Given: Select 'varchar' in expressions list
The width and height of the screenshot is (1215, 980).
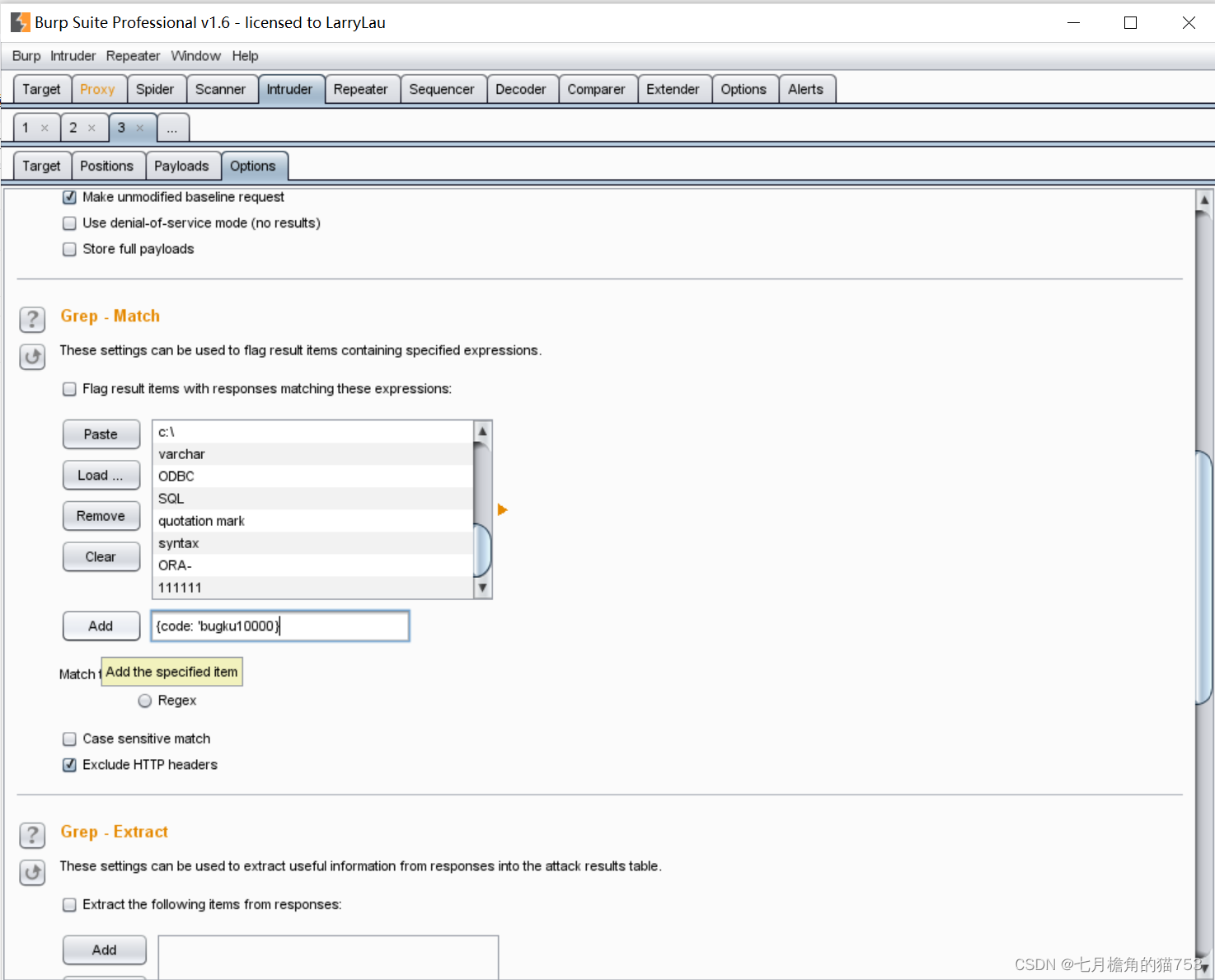Looking at the screenshot, I should pyautogui.click(x=313, y=454).
